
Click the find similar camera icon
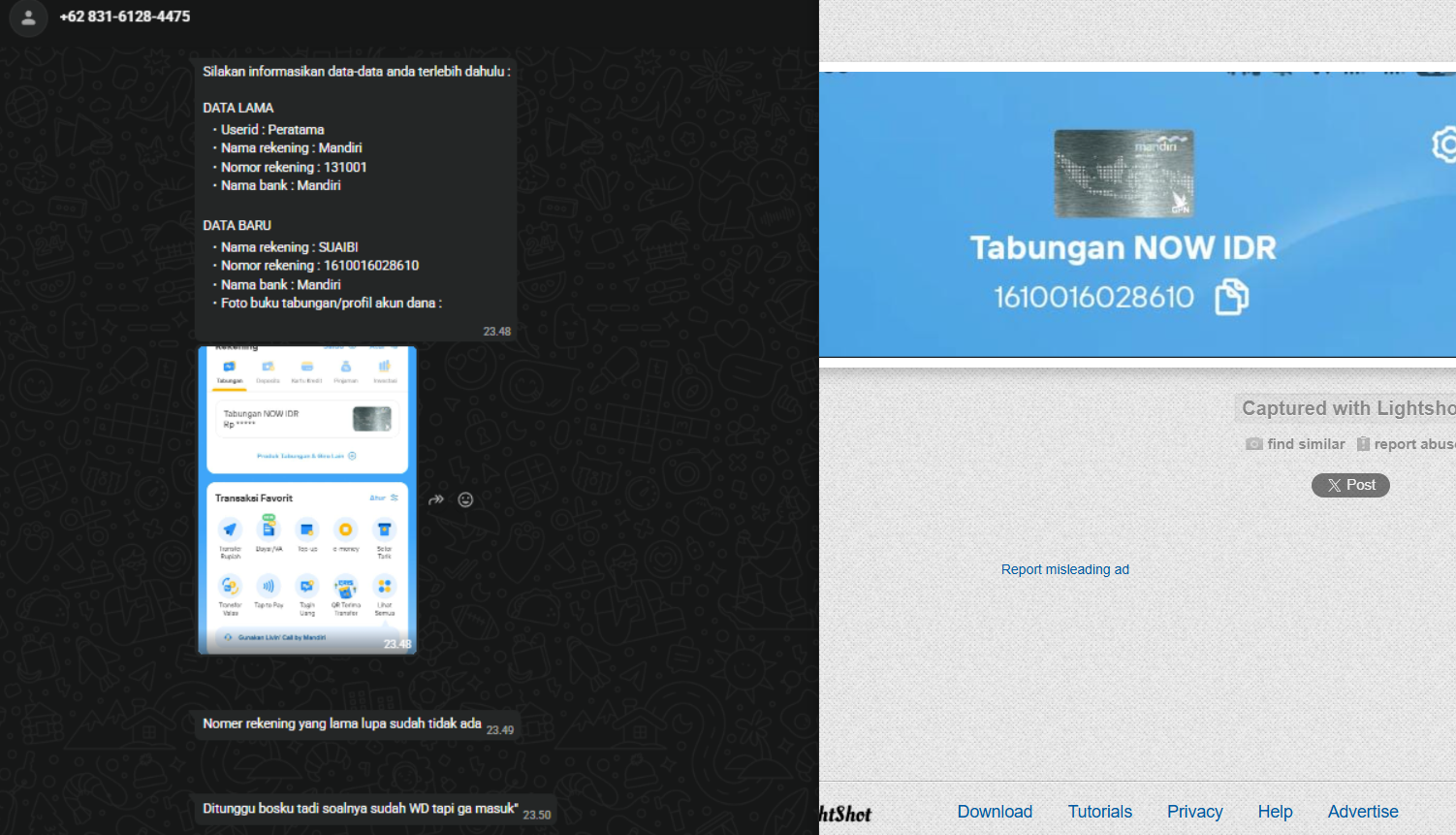click(x=1254, y=444)
